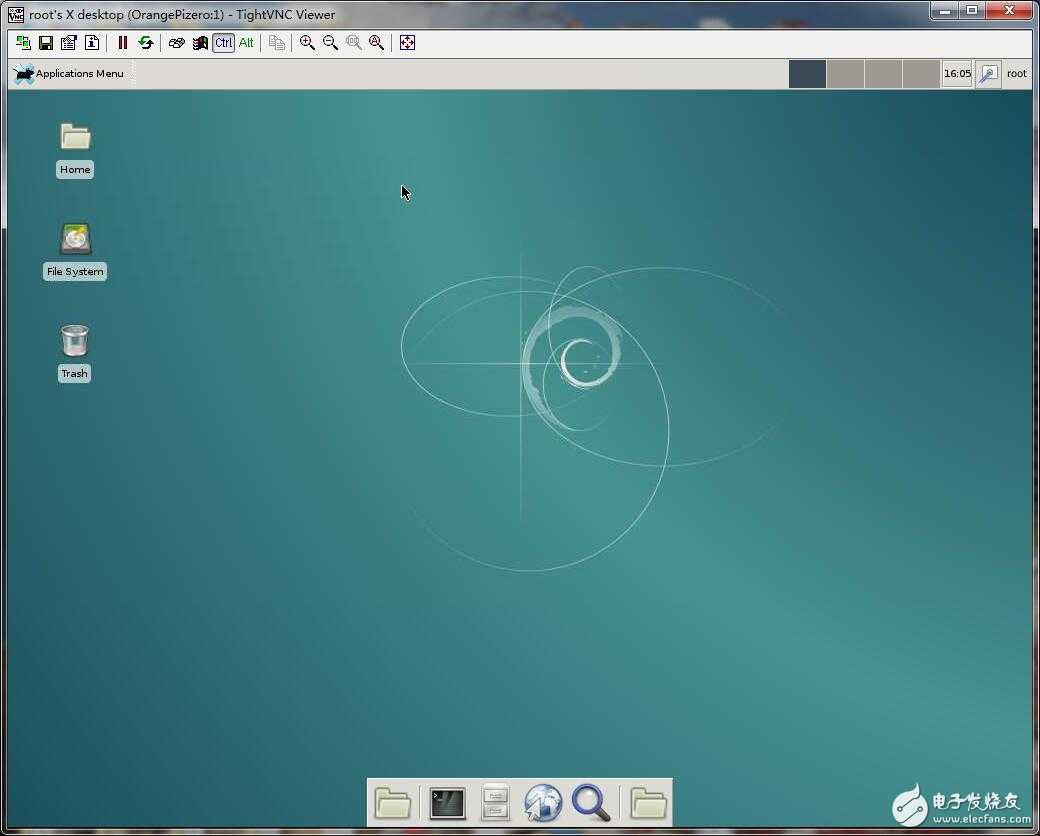Click the 'Home' label under the folder icon

tap(75, 170)
